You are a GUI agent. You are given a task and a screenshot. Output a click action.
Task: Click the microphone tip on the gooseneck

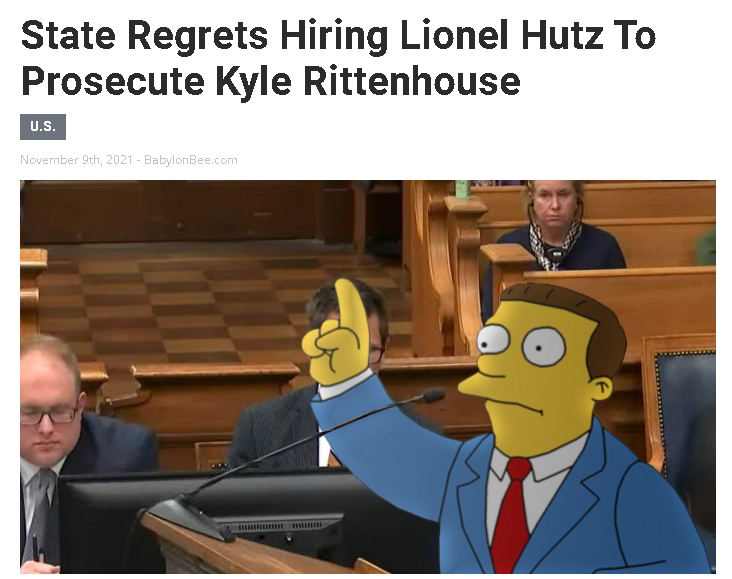[433, 397]
